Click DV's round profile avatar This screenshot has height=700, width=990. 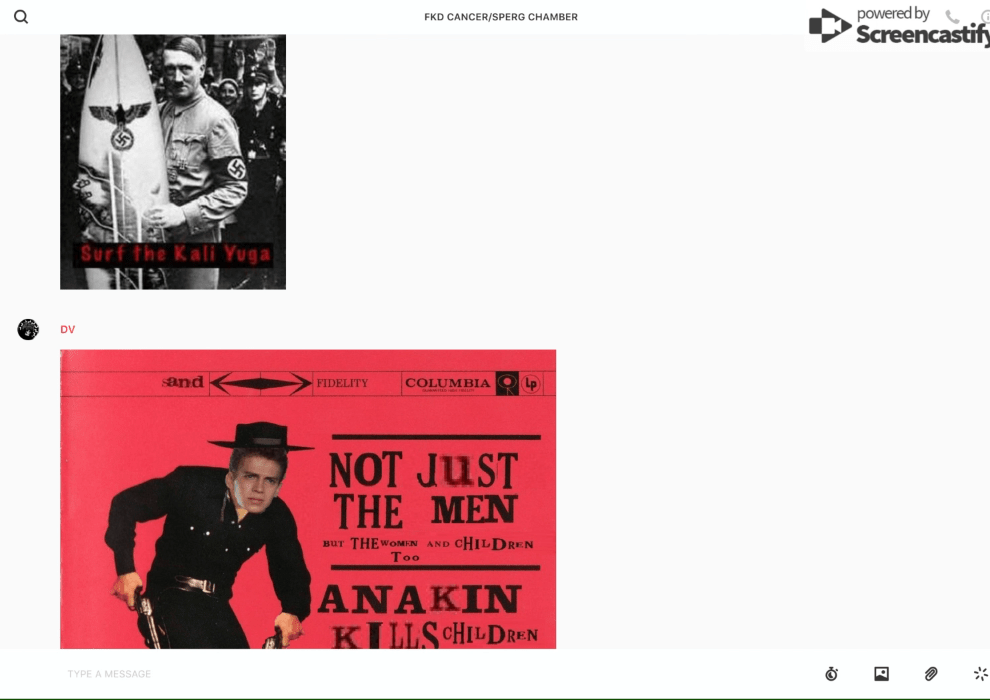pyautogui.click(x=28, y=329)
